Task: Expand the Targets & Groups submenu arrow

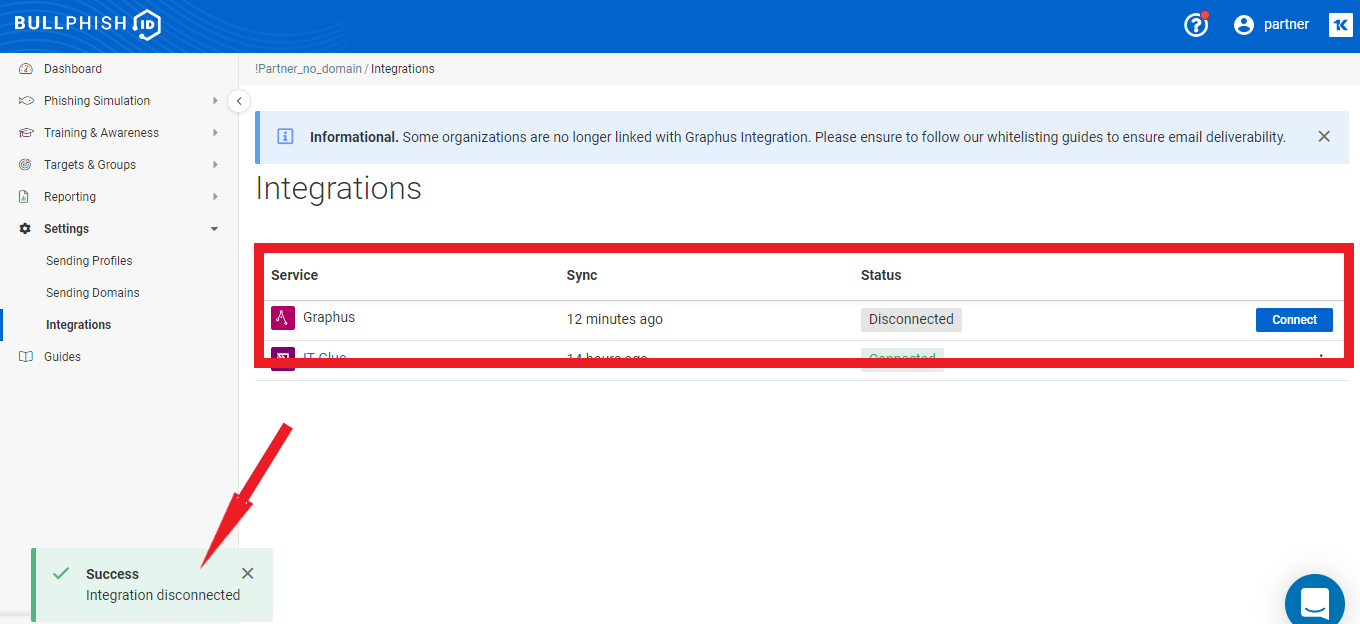Action: [215, 165]
